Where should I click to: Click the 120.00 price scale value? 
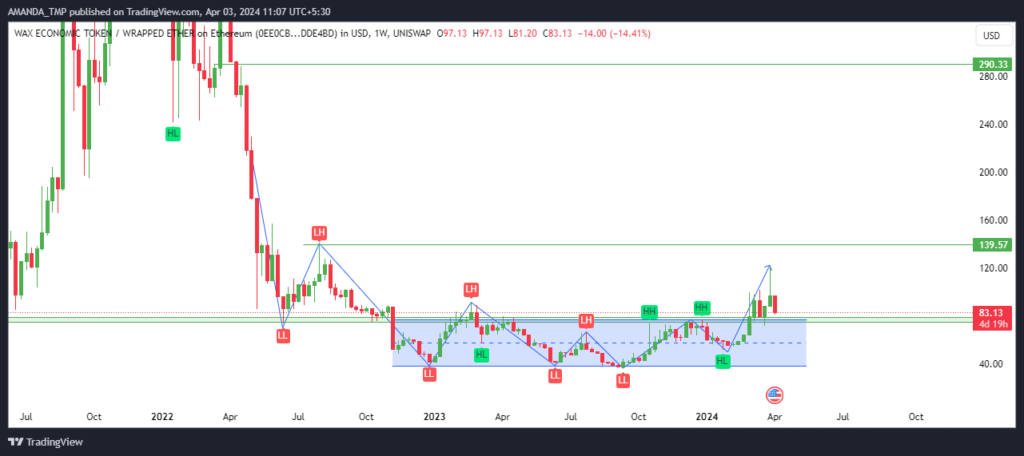(x=991, y=268)
